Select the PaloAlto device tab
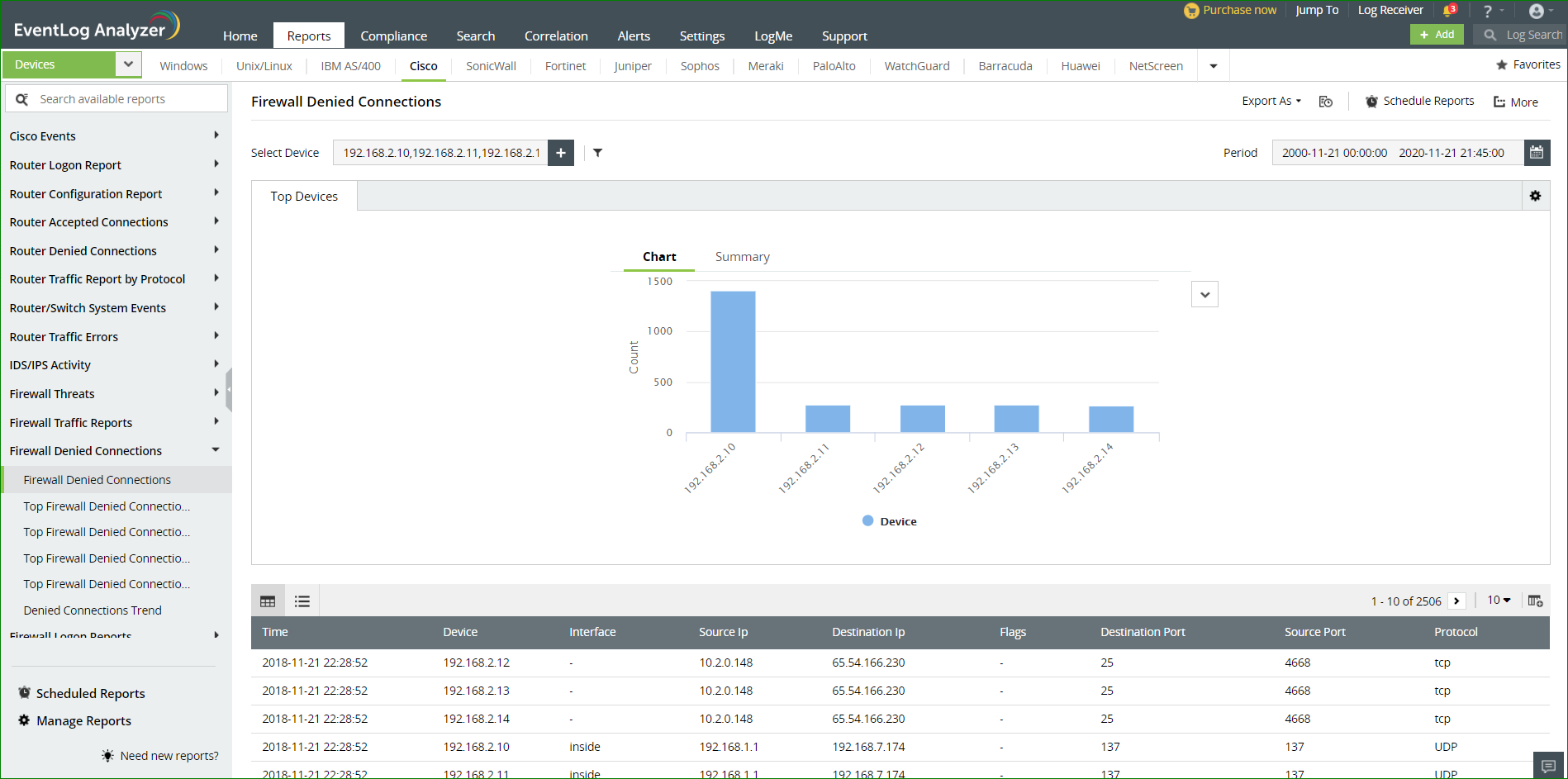The width and height of the screenshot is (1568, 779). click(x=834, y=66)
